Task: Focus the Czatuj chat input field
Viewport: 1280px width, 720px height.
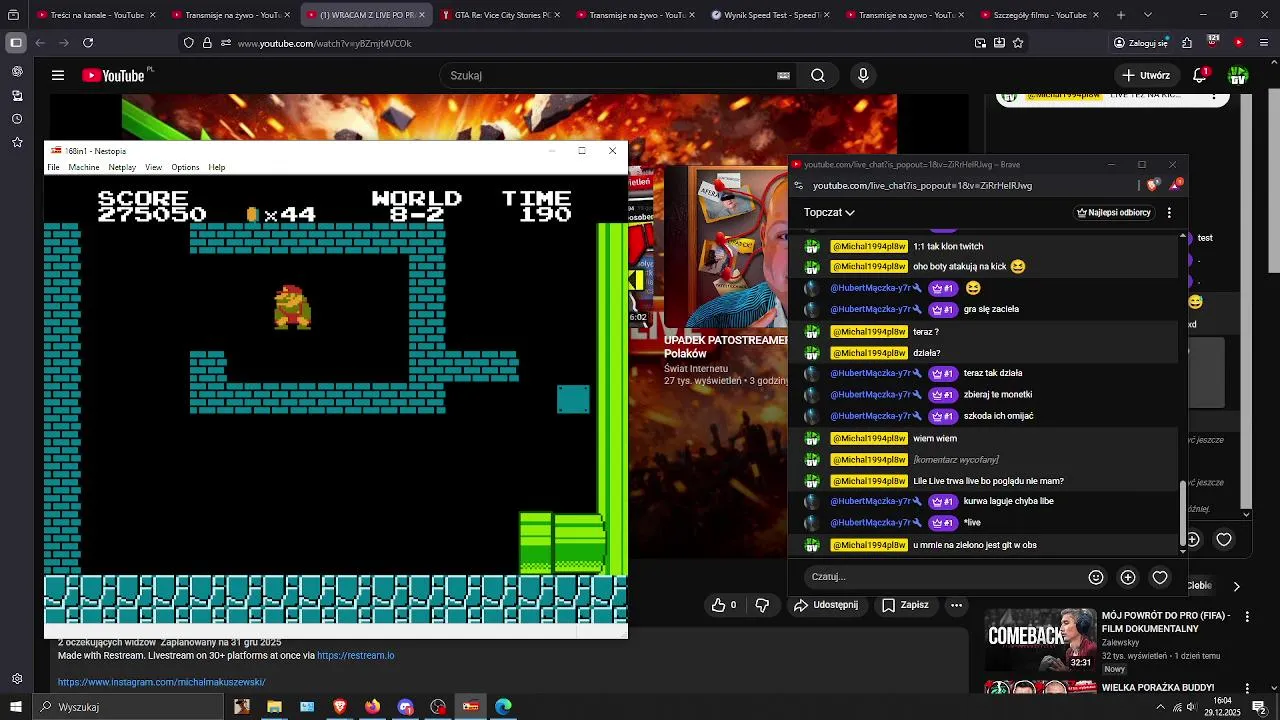Action: 945,577
